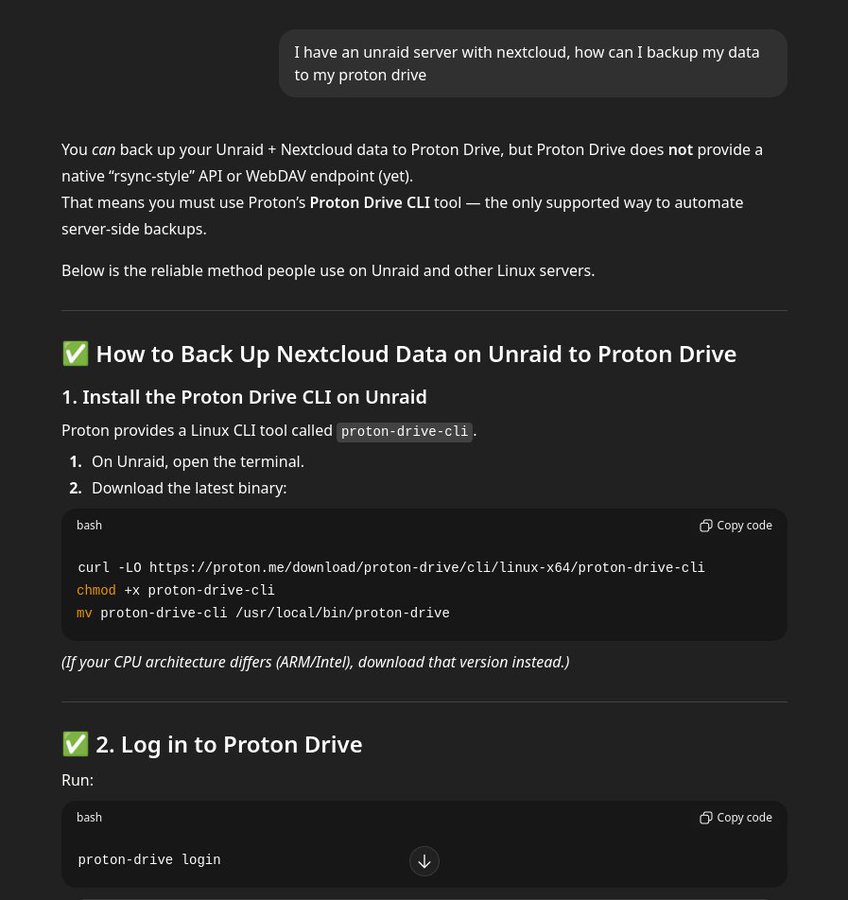Click the copy icon in the curl code block
This screenshot has width=848, height=900.
click(x=706, y=525)
